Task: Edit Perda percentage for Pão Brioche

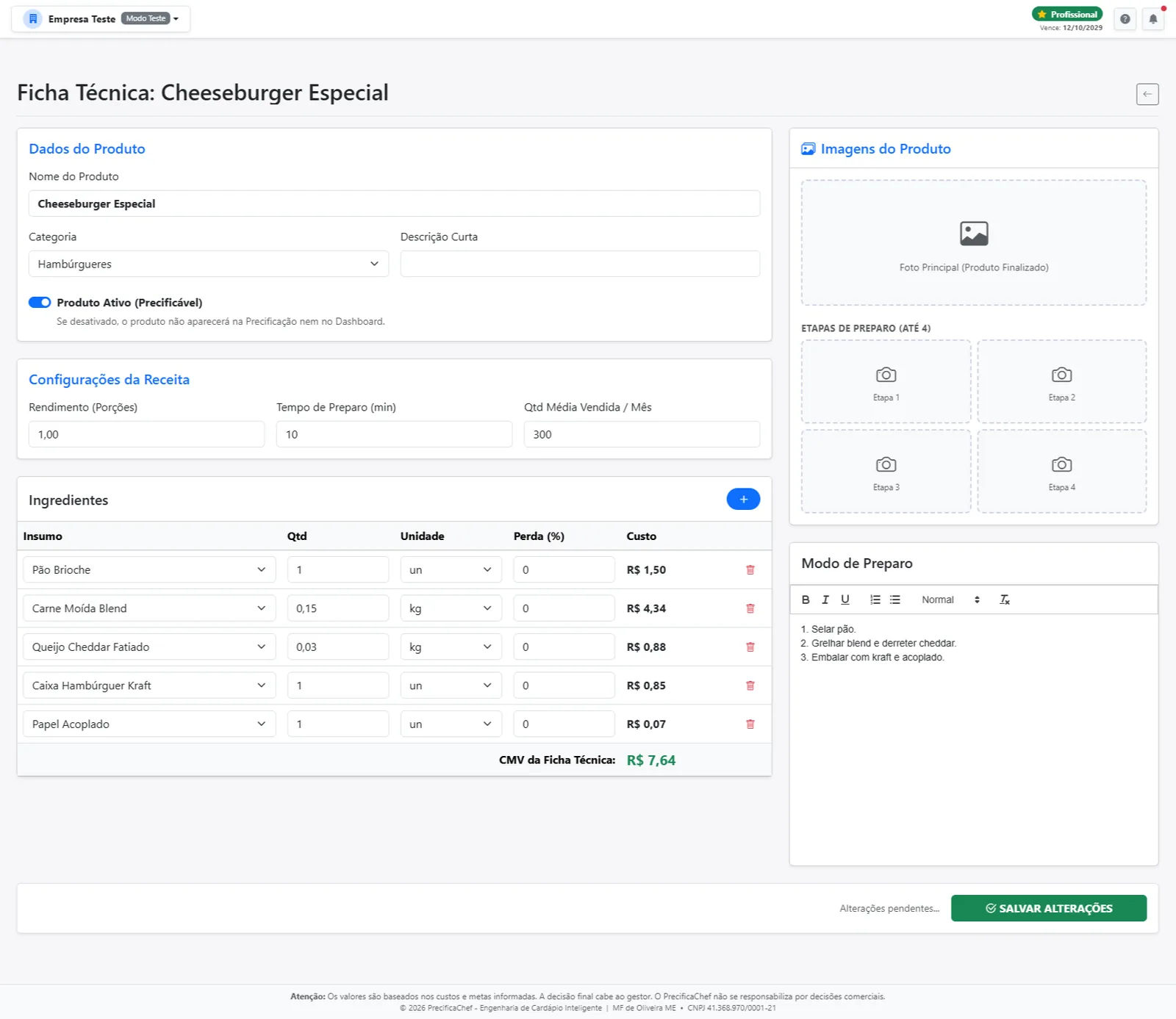Action: pos(564,570)
